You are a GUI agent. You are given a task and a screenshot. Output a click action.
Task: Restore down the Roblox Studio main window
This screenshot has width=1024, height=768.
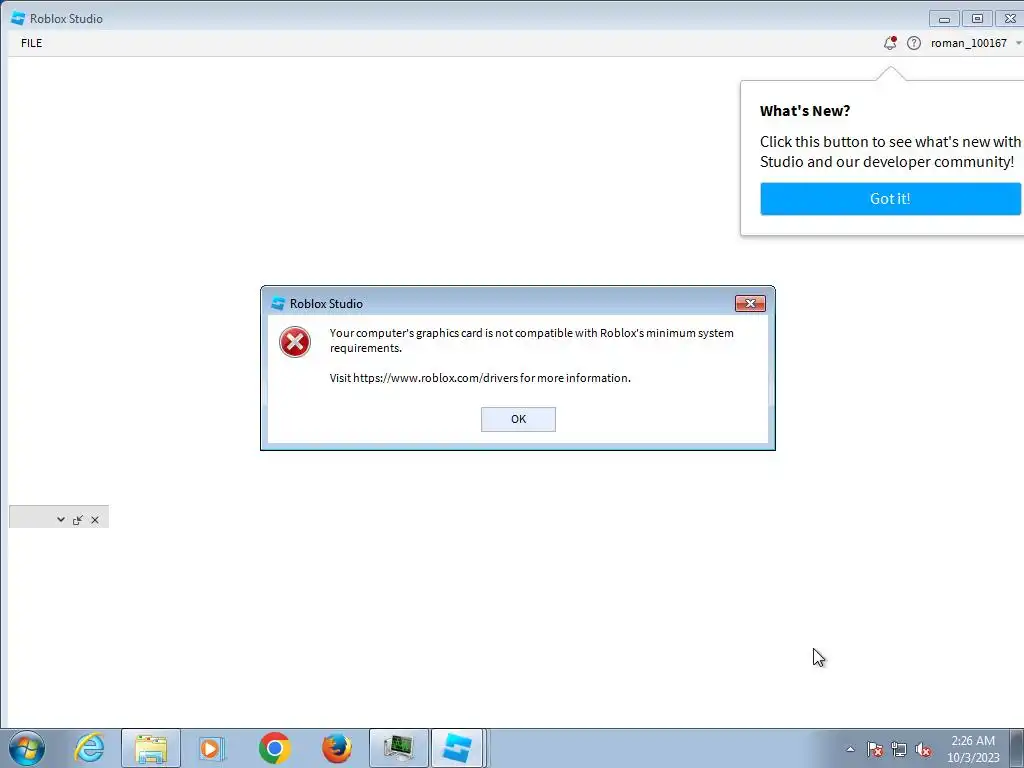pos(977,19)
